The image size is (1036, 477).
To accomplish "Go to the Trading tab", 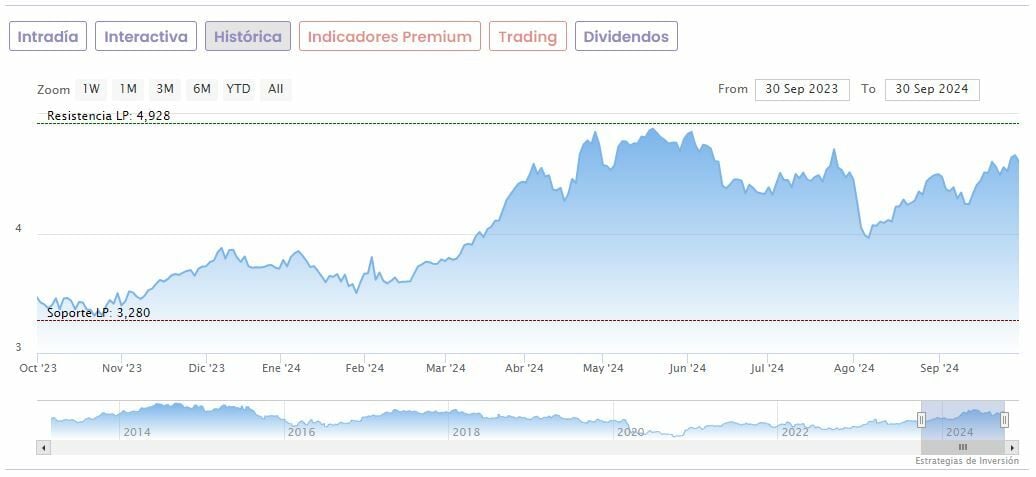I will [x=527, y=36].
